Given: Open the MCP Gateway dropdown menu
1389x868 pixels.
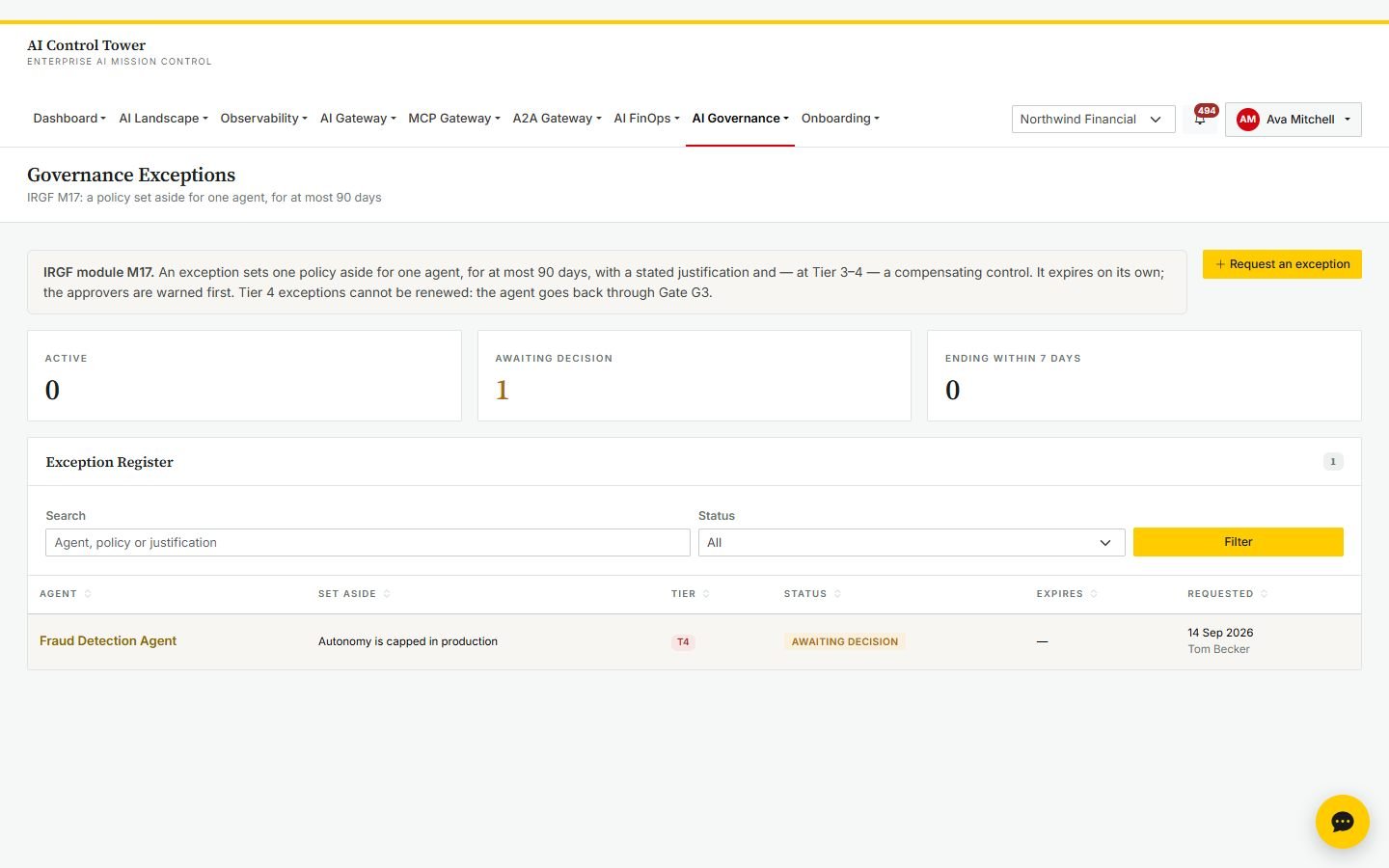Looking at the screenshot, I should coord(453,119).
